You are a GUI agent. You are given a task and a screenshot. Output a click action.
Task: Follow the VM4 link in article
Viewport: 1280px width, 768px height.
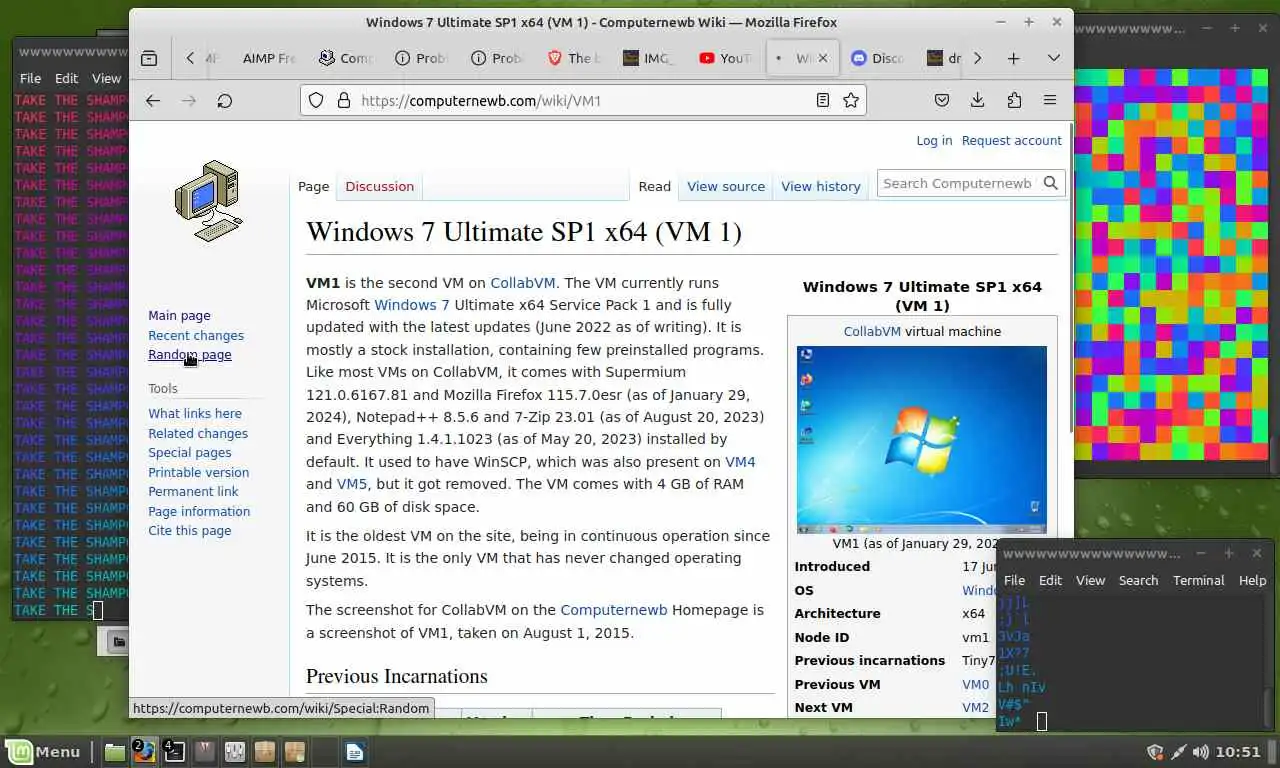coord(740,462)
